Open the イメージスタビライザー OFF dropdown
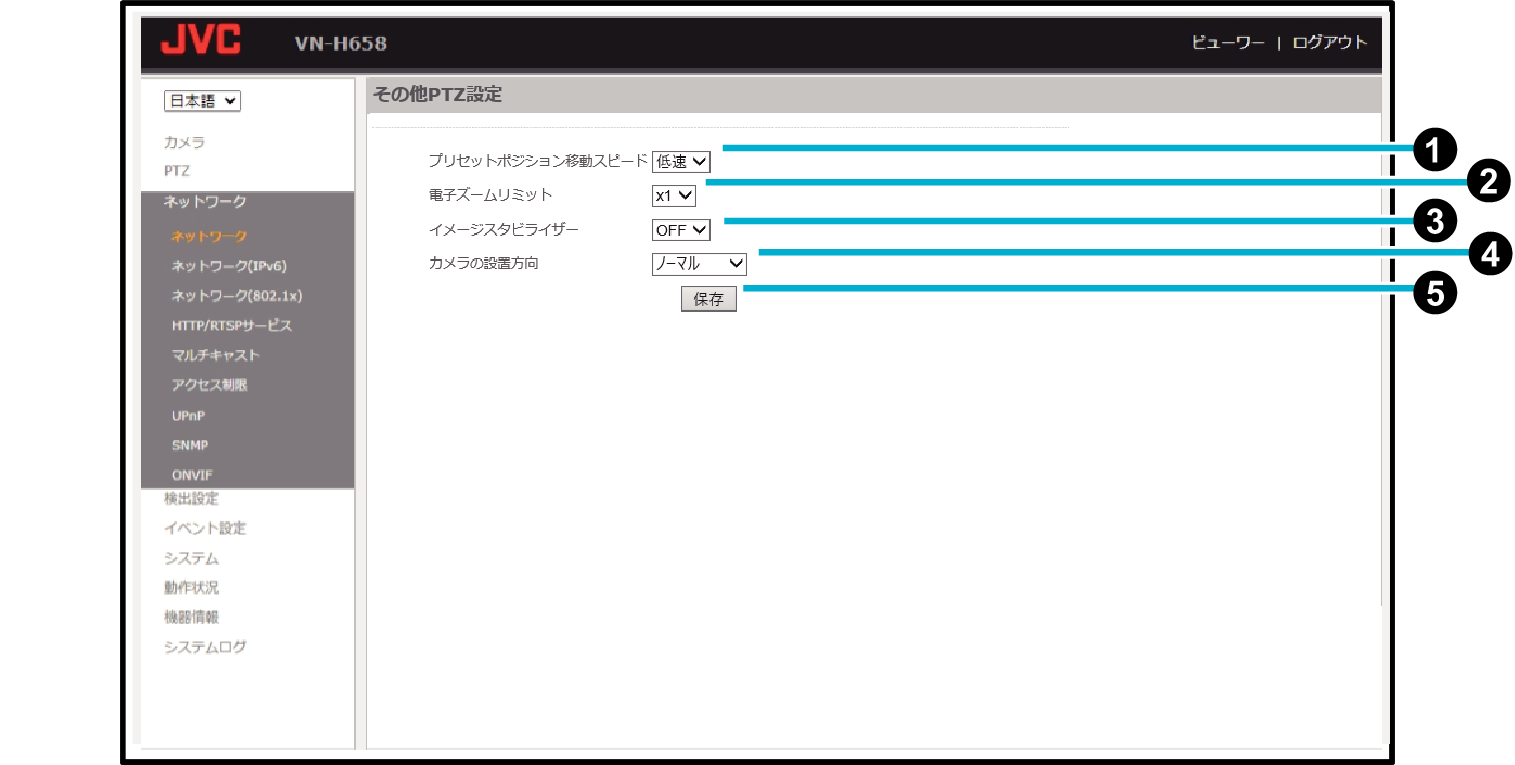Image resolution: width=1515 pixels, height=765 pixels. 680,230
